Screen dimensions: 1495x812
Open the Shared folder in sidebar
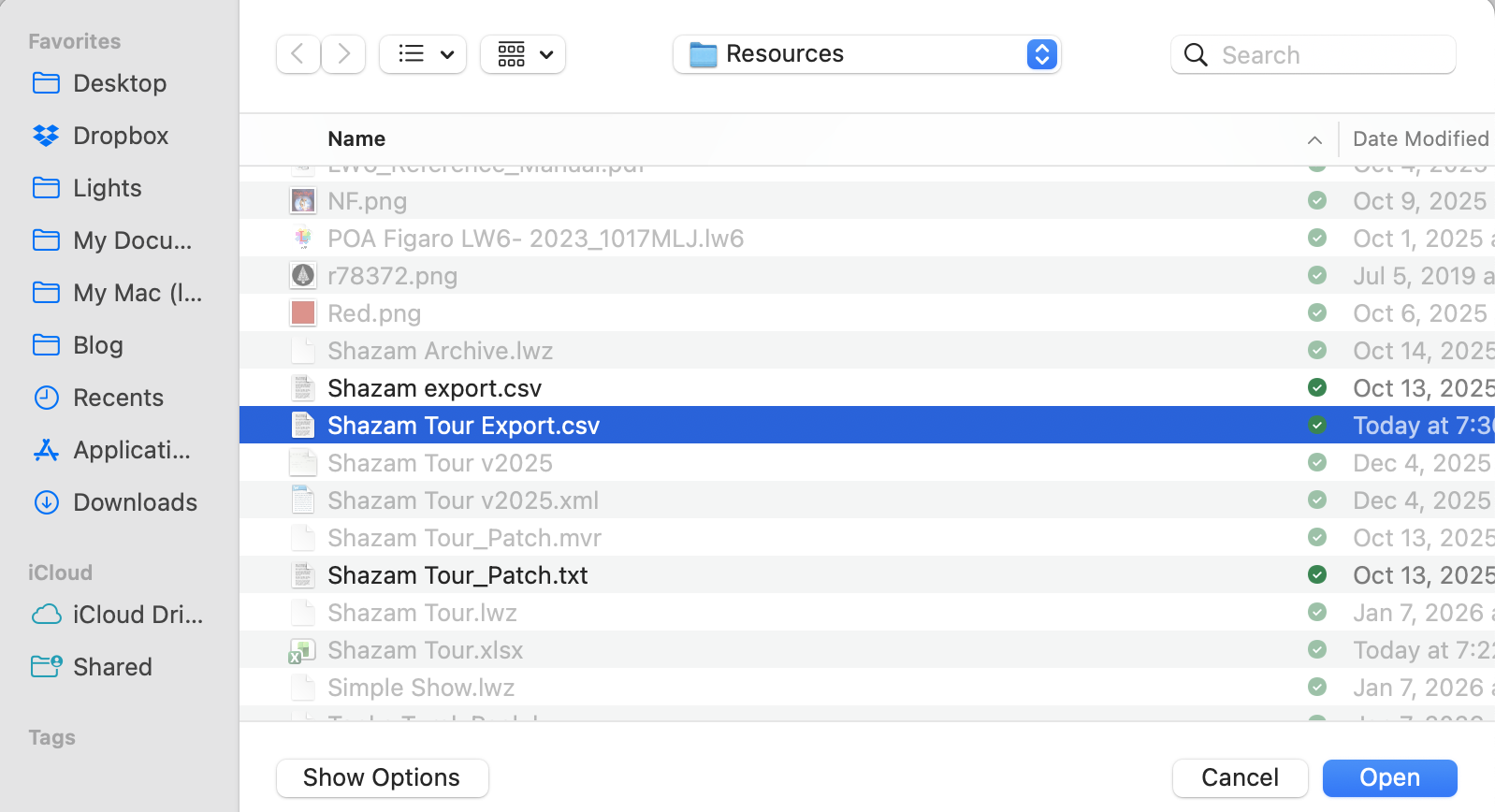click(112, 667)
